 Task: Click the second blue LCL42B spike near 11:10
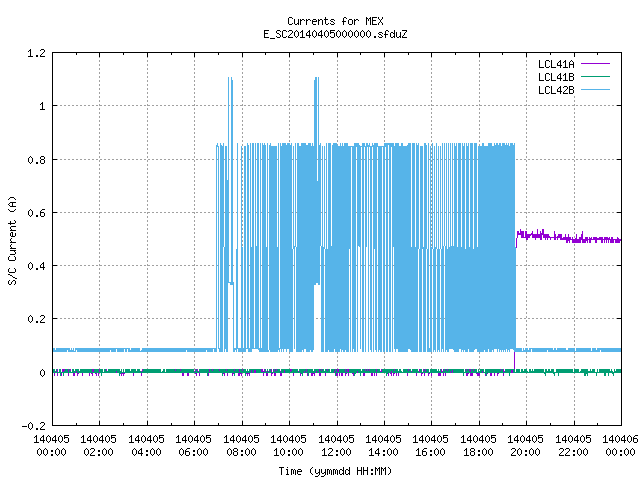(316, 110)
